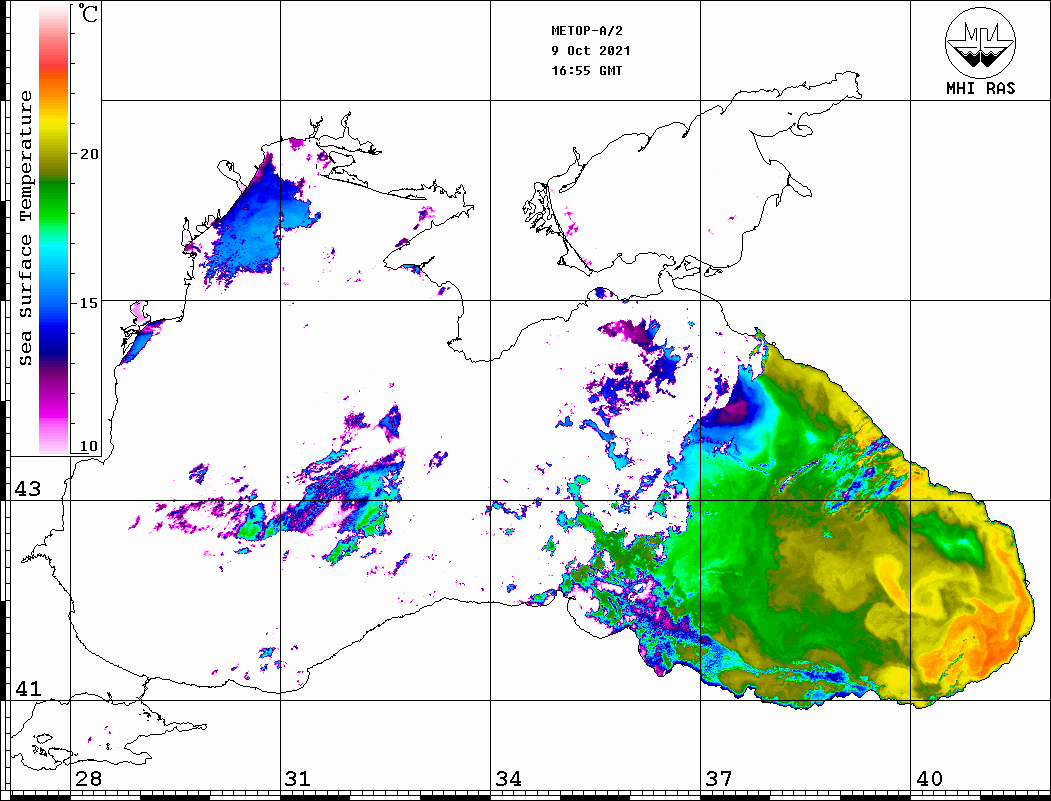The height and width of the screenshot is (801, 1051).
Task: Click the 'MHI RAS' caption text
Action: tap(981, 88)
